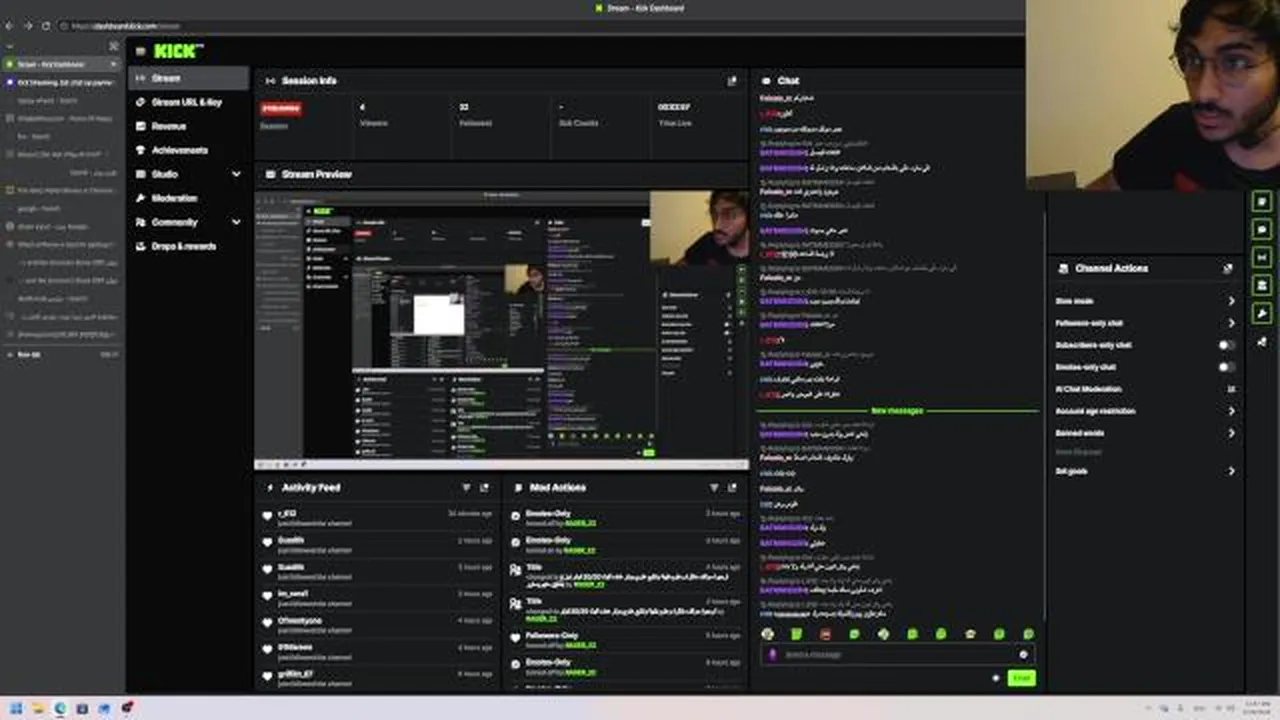Pop out the Mod Actions panel
This screenshot has height=720, width=1280.
[x=733, y=488]
